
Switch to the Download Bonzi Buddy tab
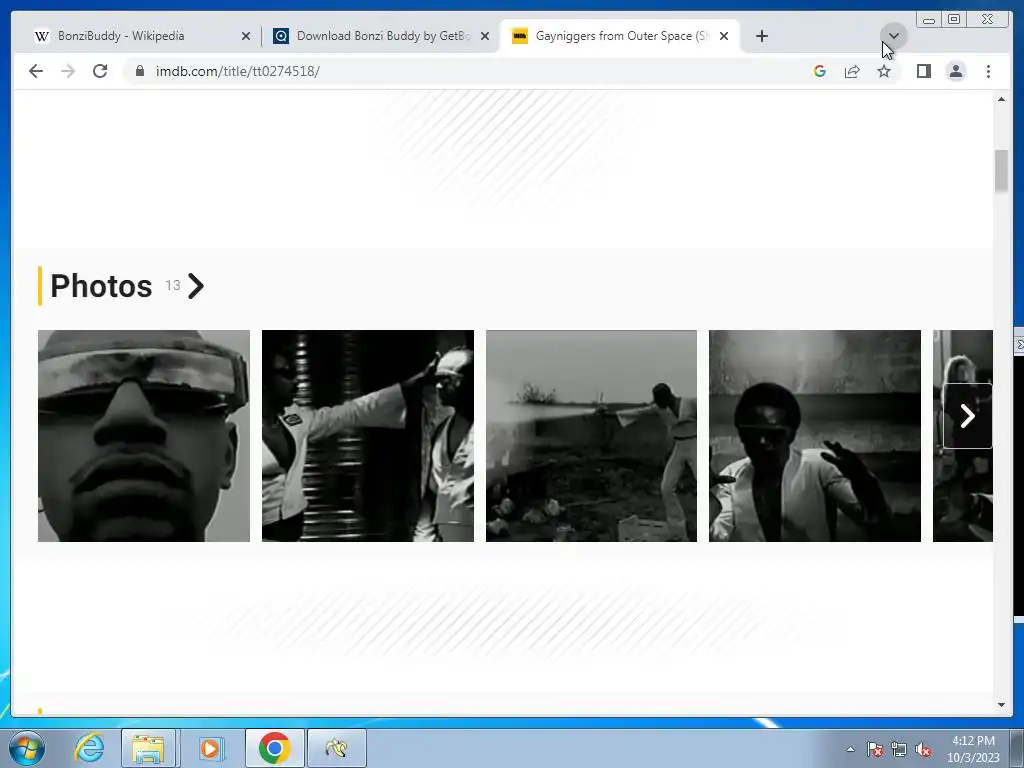pos(383,36)
